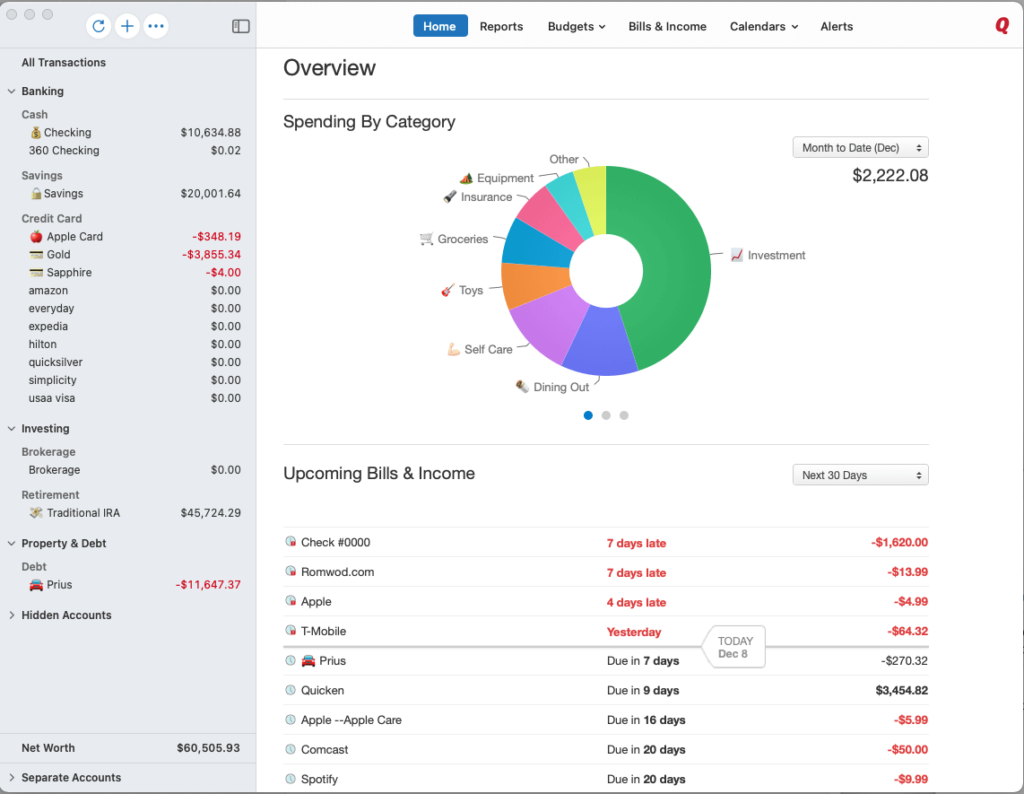Open the more options (...) toolbar icon
Screen dimensions: 1024x794
tap(156, 26)
